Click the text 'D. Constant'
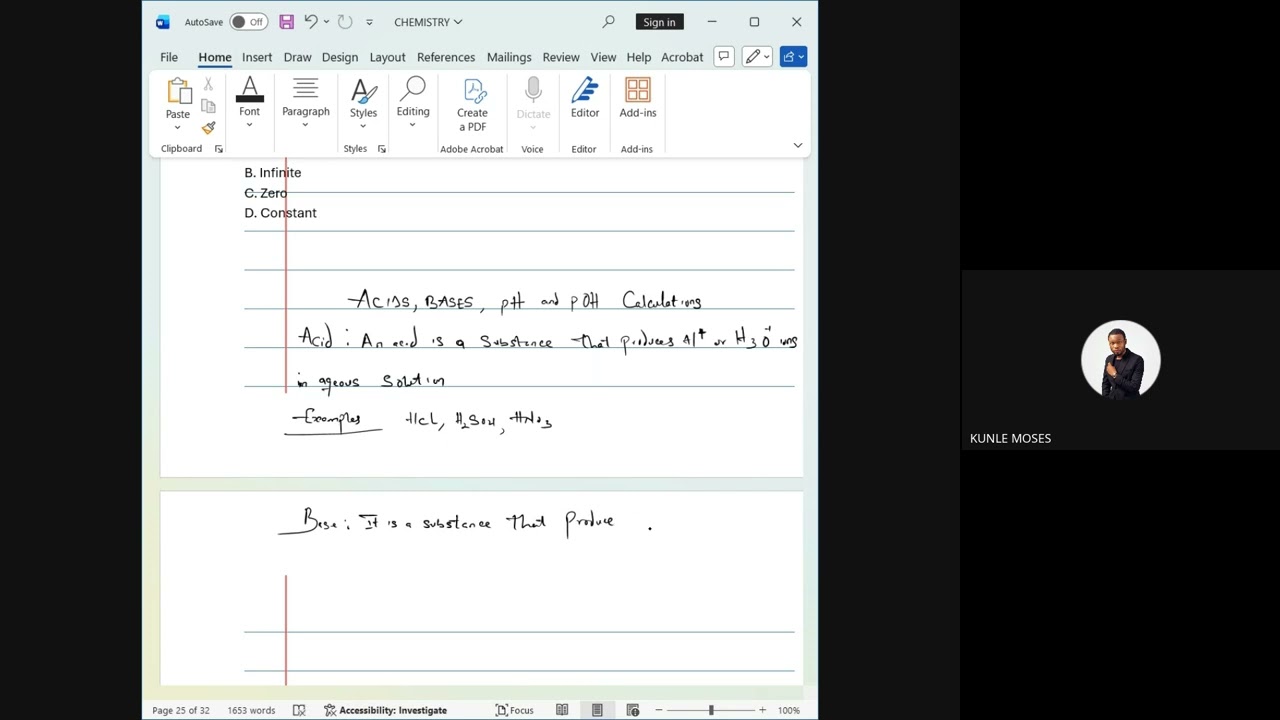This screenshot has height=720, width=1280. tap(280, 213)
